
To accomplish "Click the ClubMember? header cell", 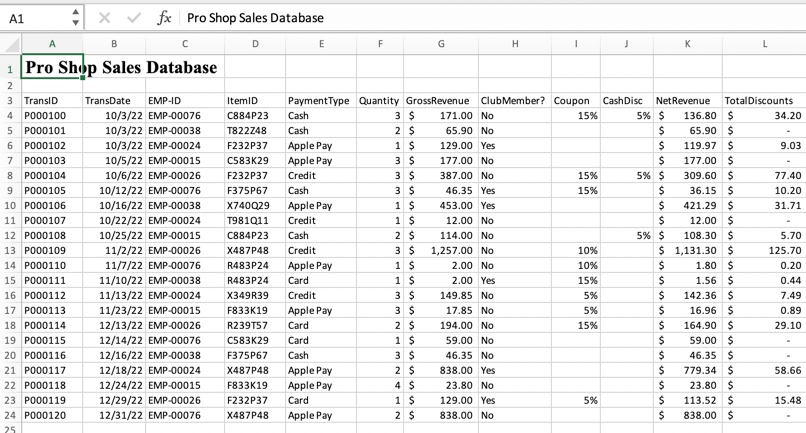I will [515, 101].
